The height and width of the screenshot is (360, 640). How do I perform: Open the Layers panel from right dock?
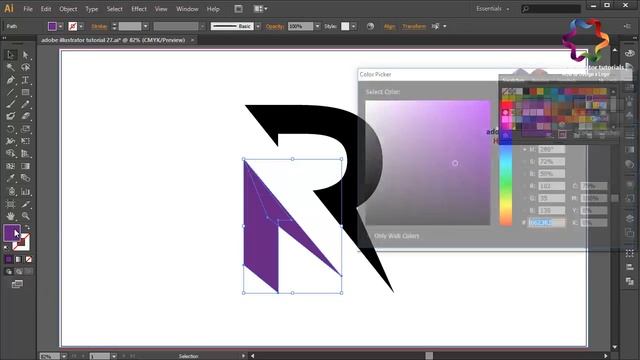[629, 219]
